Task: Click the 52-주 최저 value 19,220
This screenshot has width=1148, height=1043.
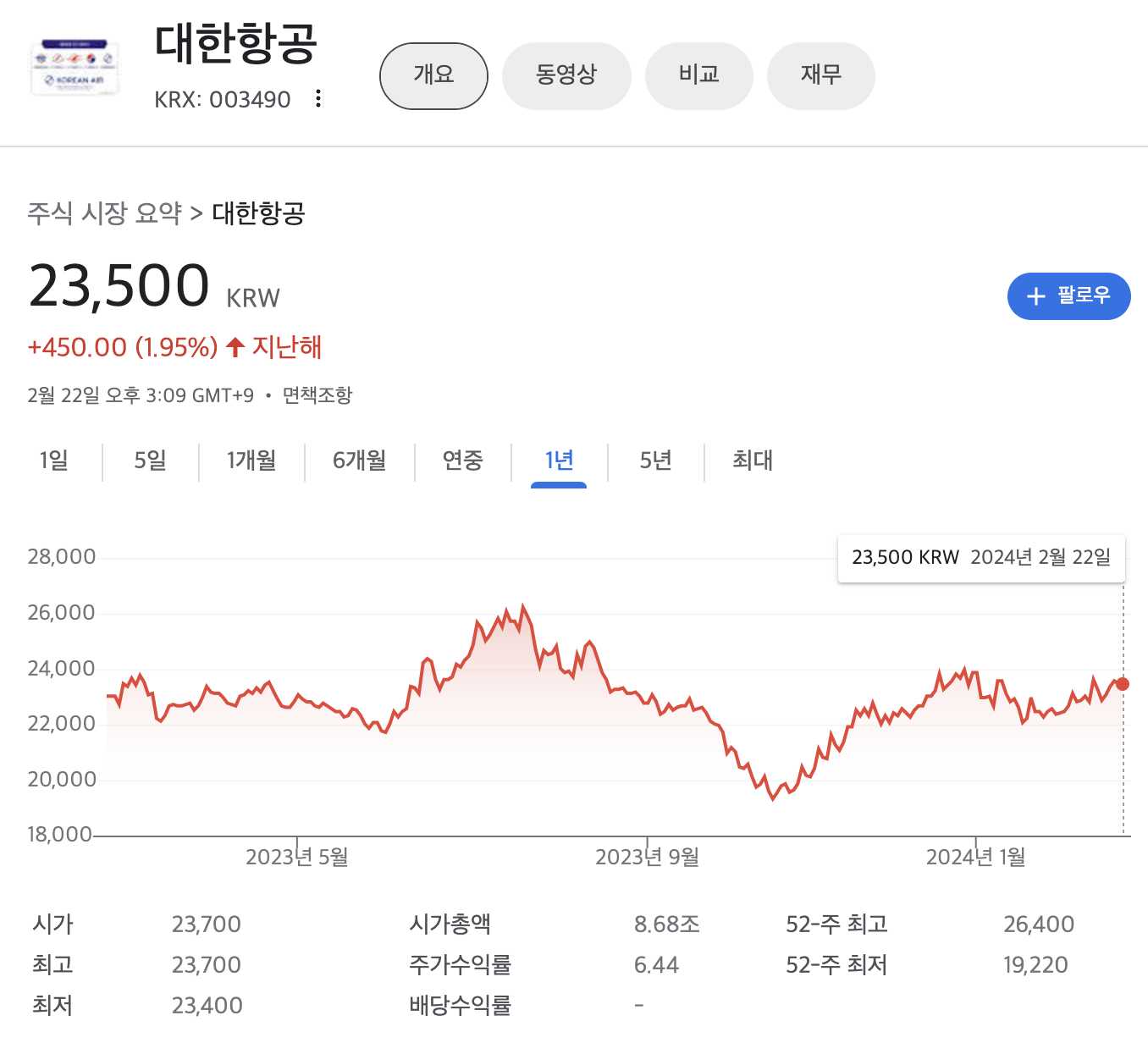Action: (x=1035, y=965)
